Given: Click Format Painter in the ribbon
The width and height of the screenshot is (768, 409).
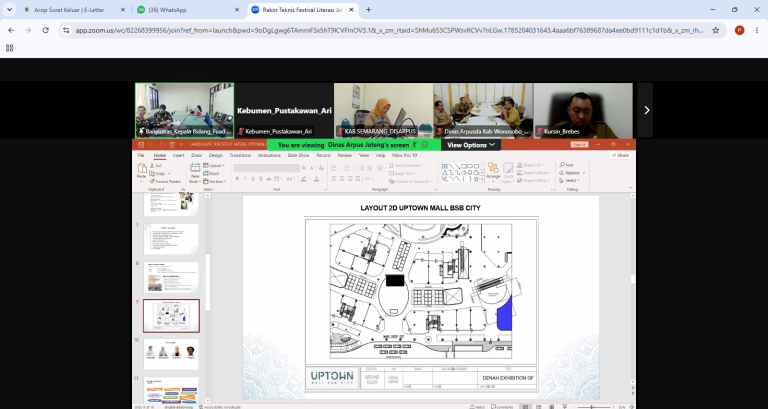Looking at the screenshot, I should coord(166,181).
